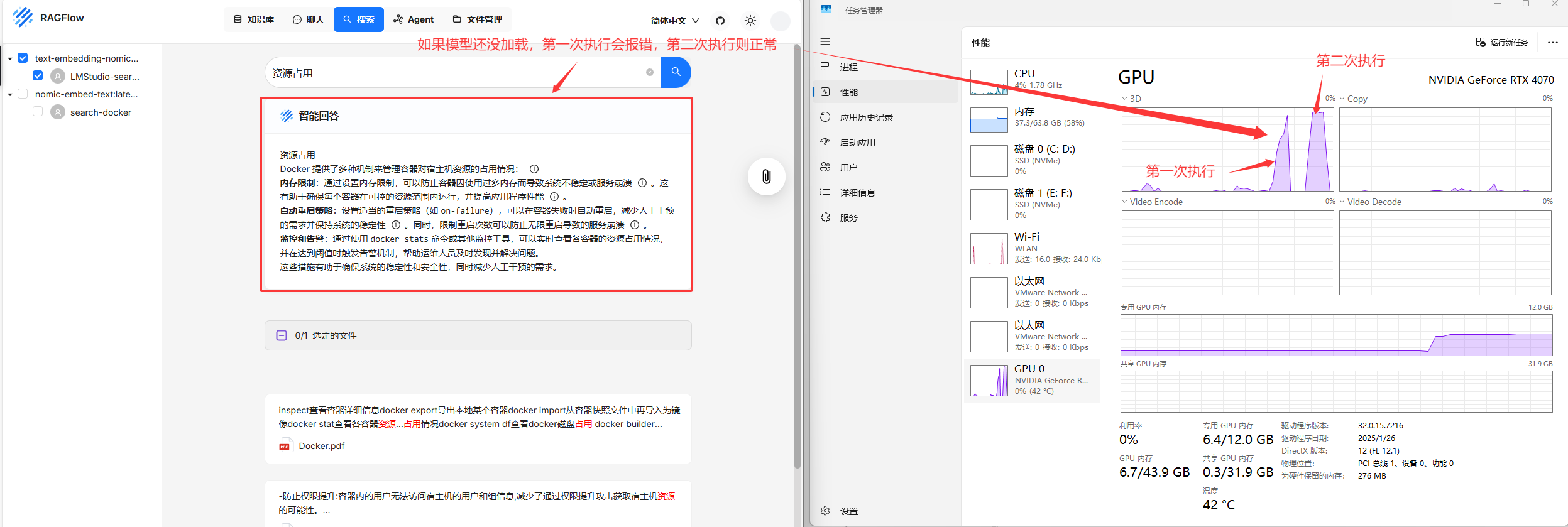
Task: Open the 简体中文 language dropdown
Action: point(674,21)
